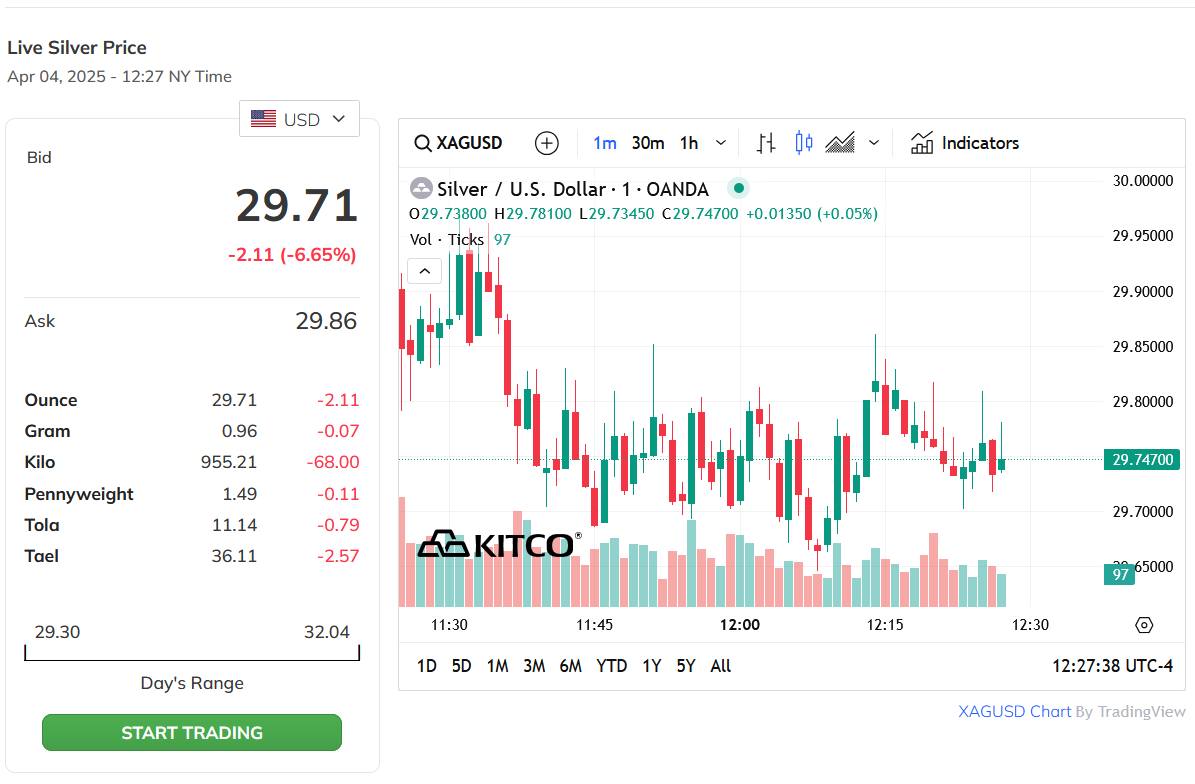Select the 5D date range
1195x784 pixels.
tap(461, 666)
